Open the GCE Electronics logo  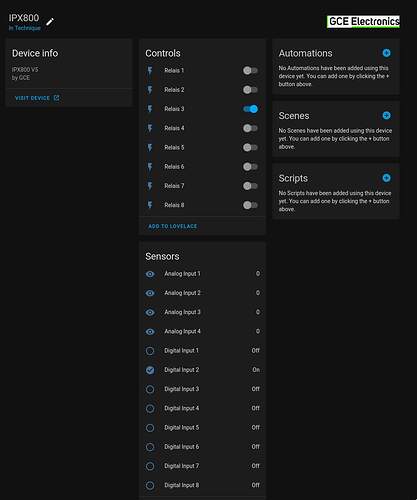coord(363,22)
